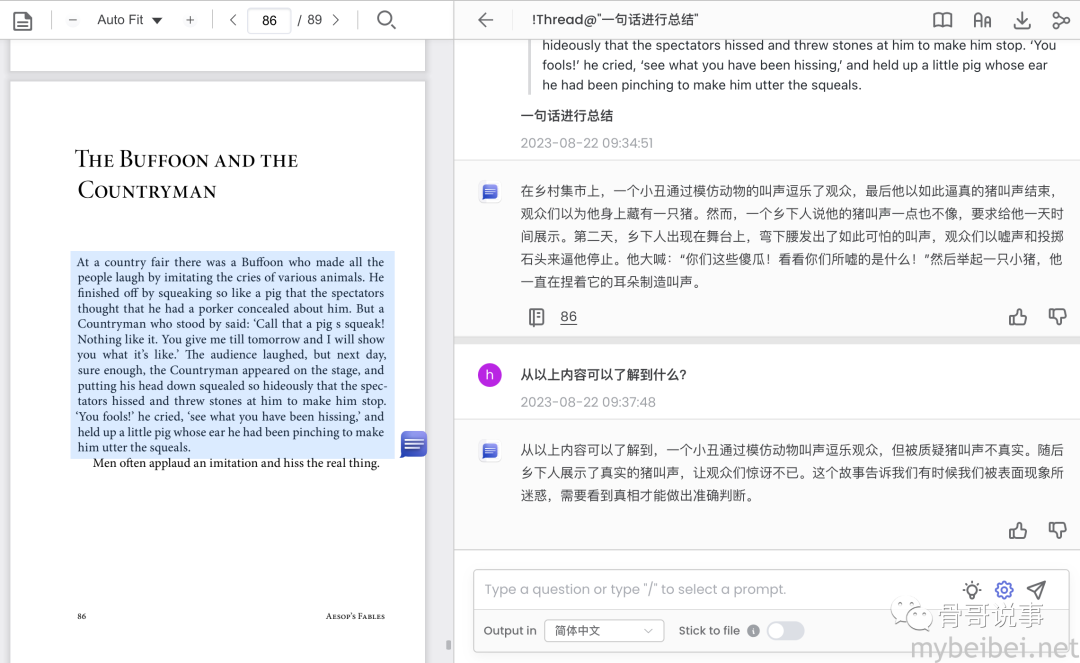Thumbs down the first summary answer

click(x=1057, y=317)
